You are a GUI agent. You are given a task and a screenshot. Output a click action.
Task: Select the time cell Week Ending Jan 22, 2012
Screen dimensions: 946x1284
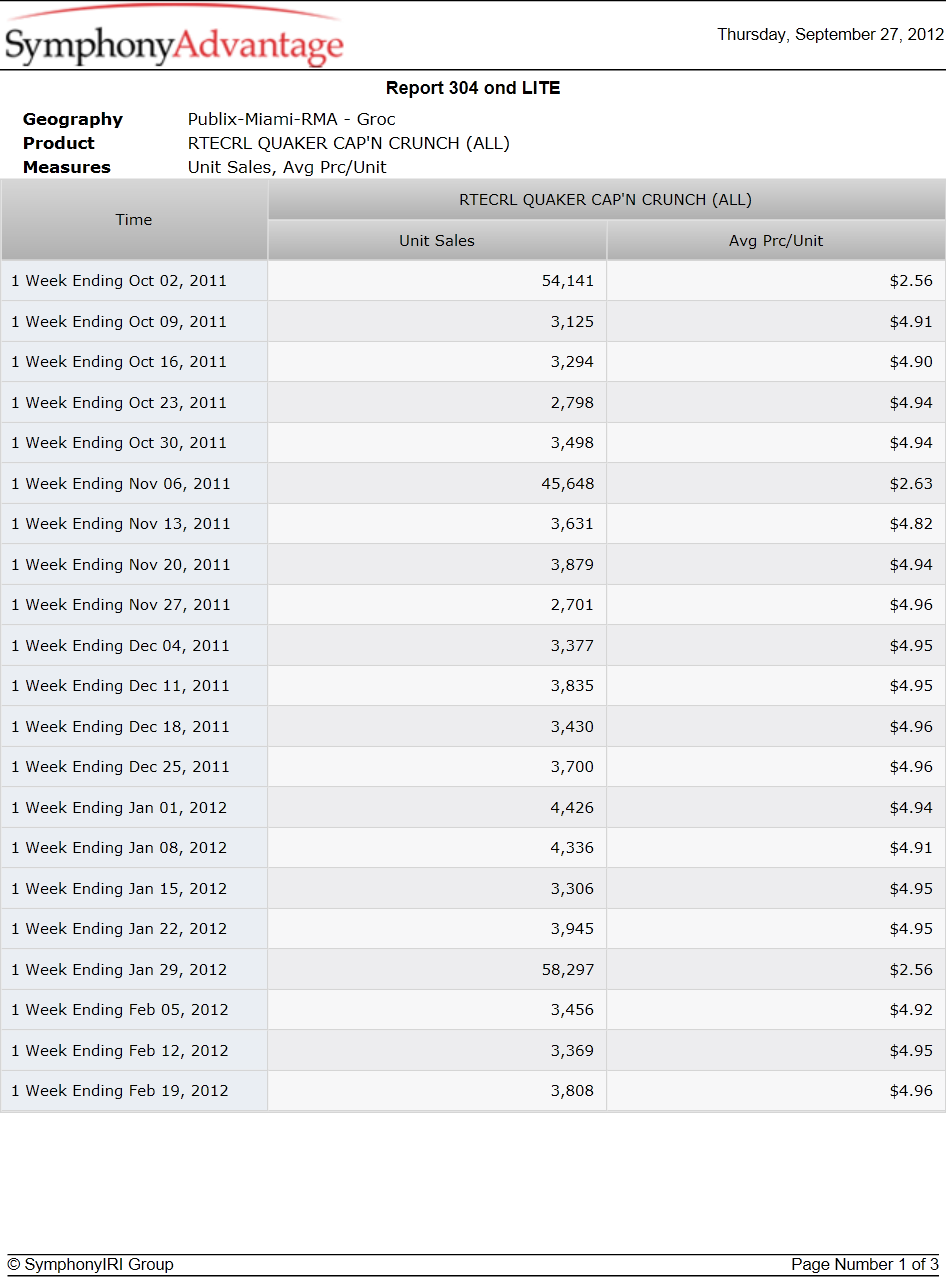tap(134, 929)
